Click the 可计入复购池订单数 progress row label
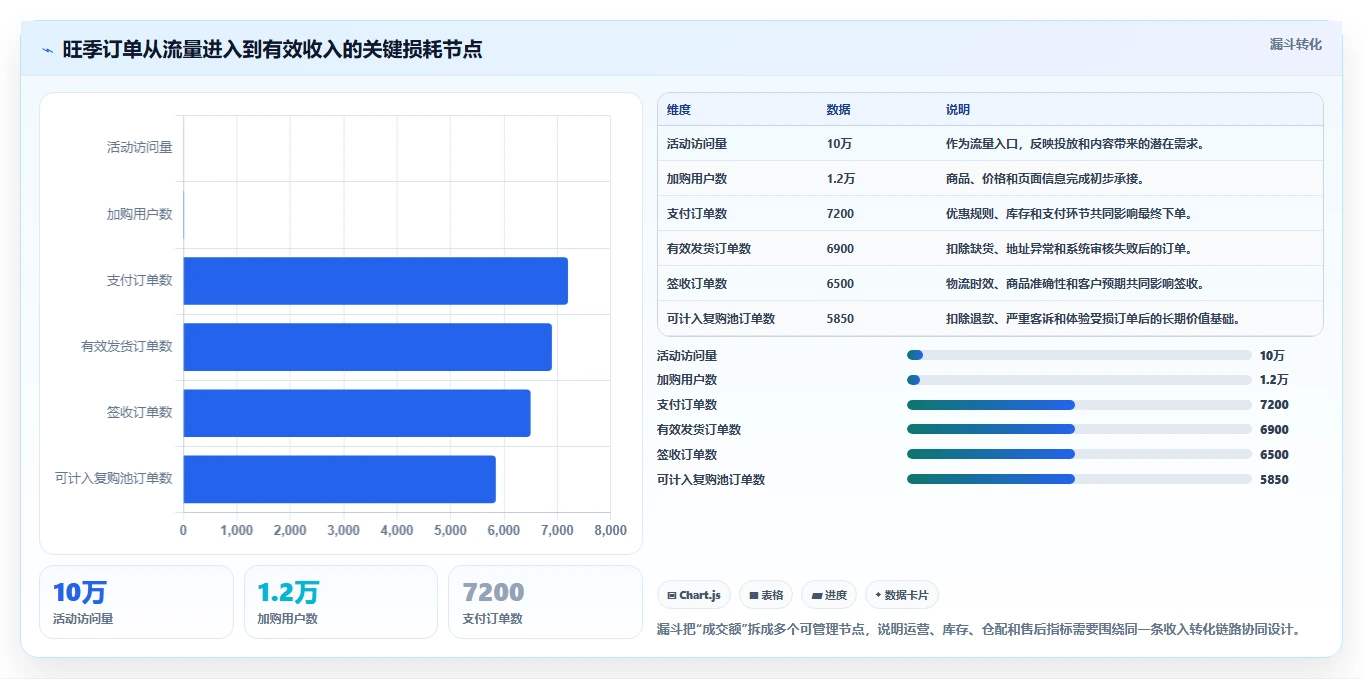 [x=711, y=480]
